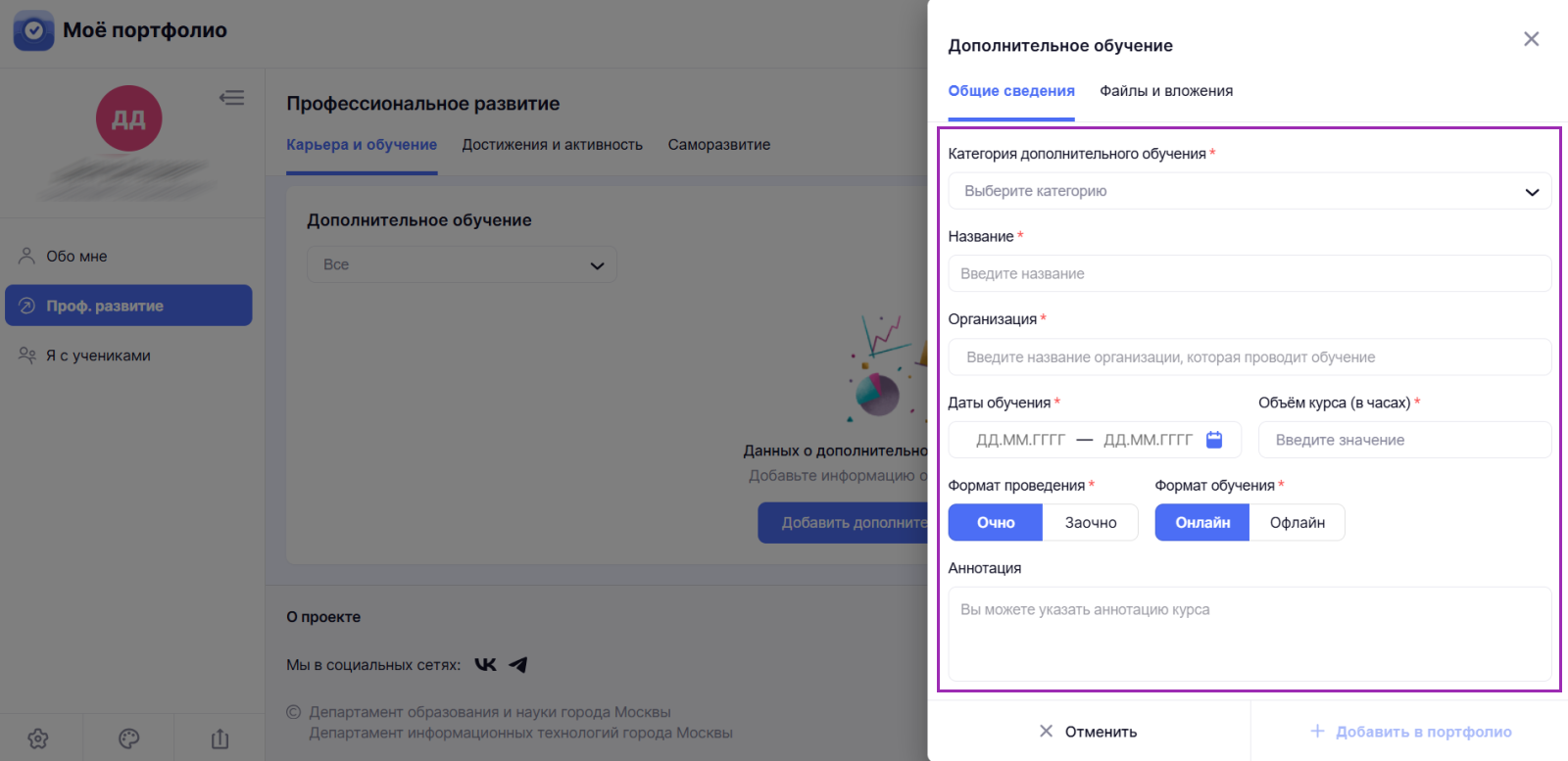This screenshot has width=1568, height=761.
Task: Click the share icon in sidebar
Action: tap(220, 738)
